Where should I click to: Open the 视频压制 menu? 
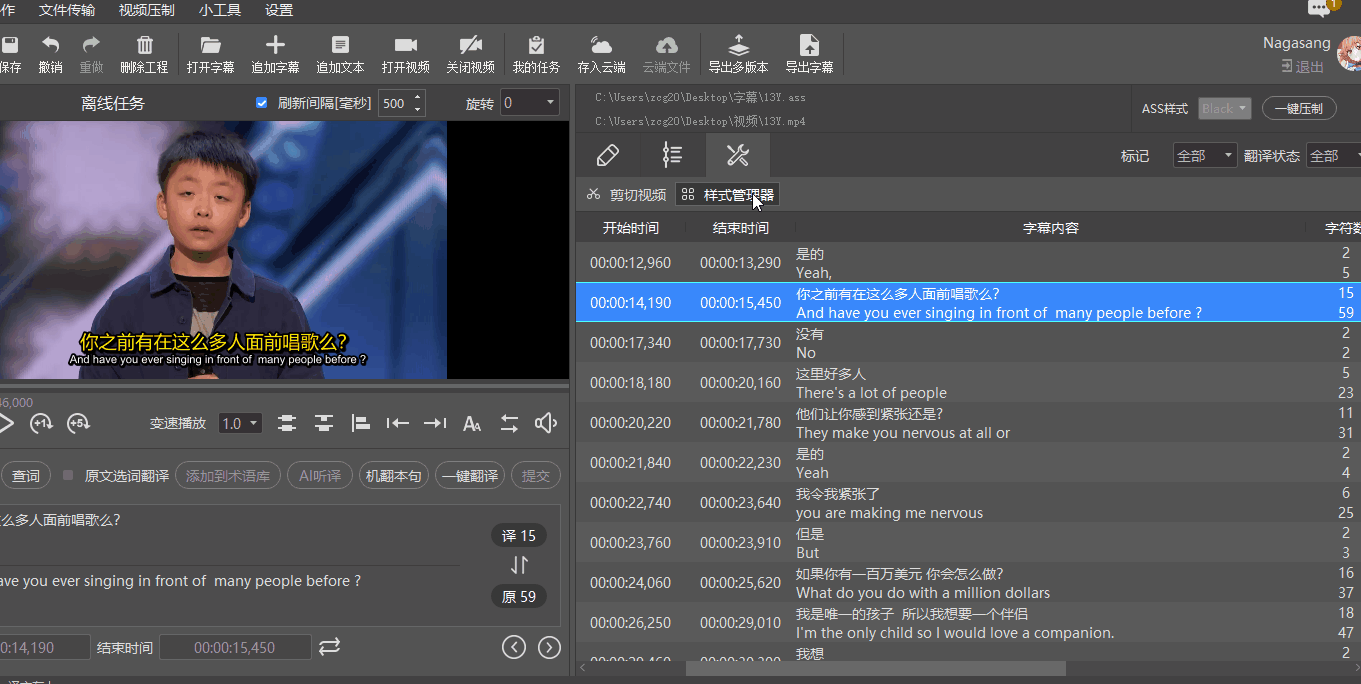[146, 10]
